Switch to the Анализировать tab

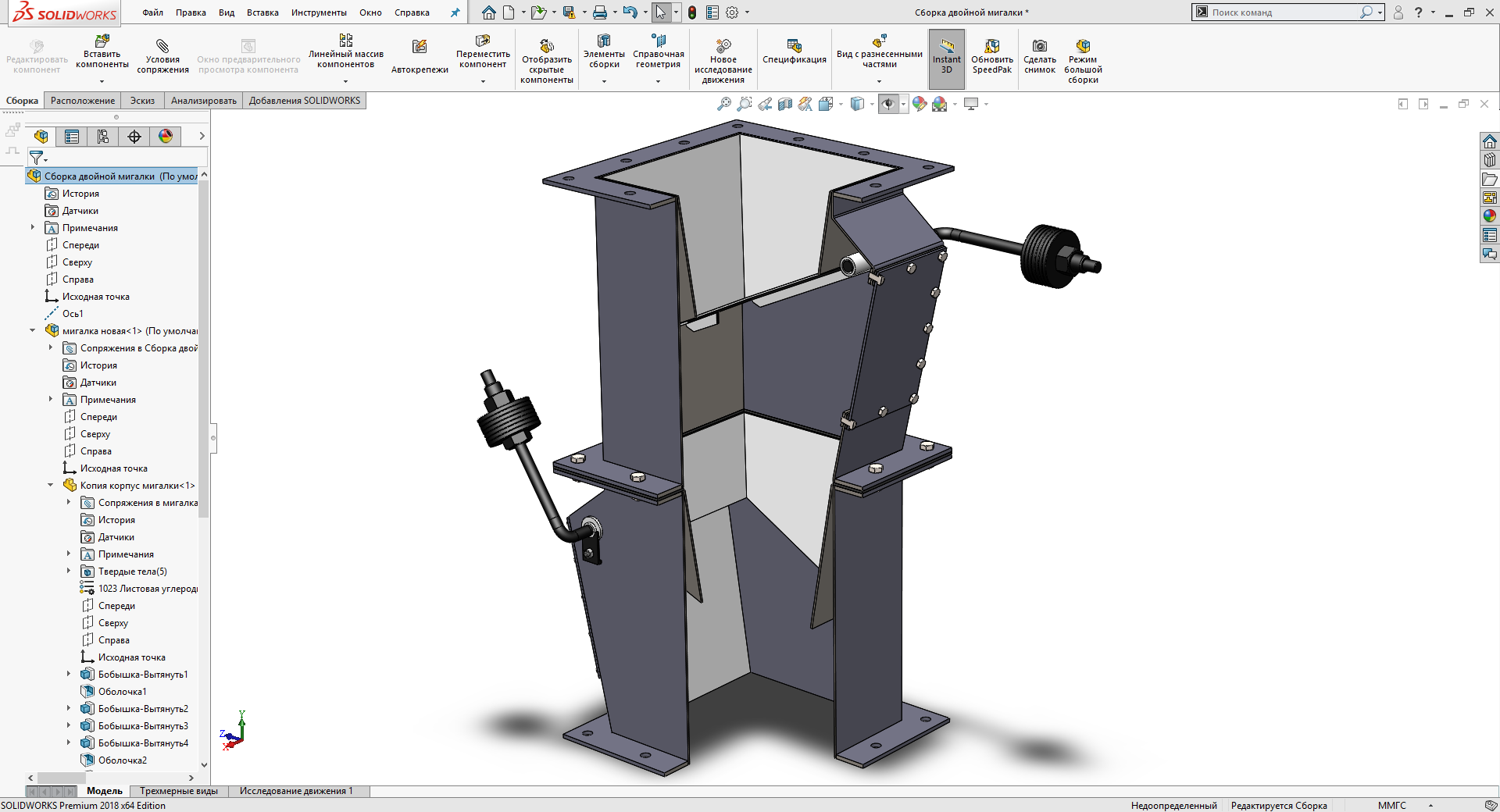point(203,101)
